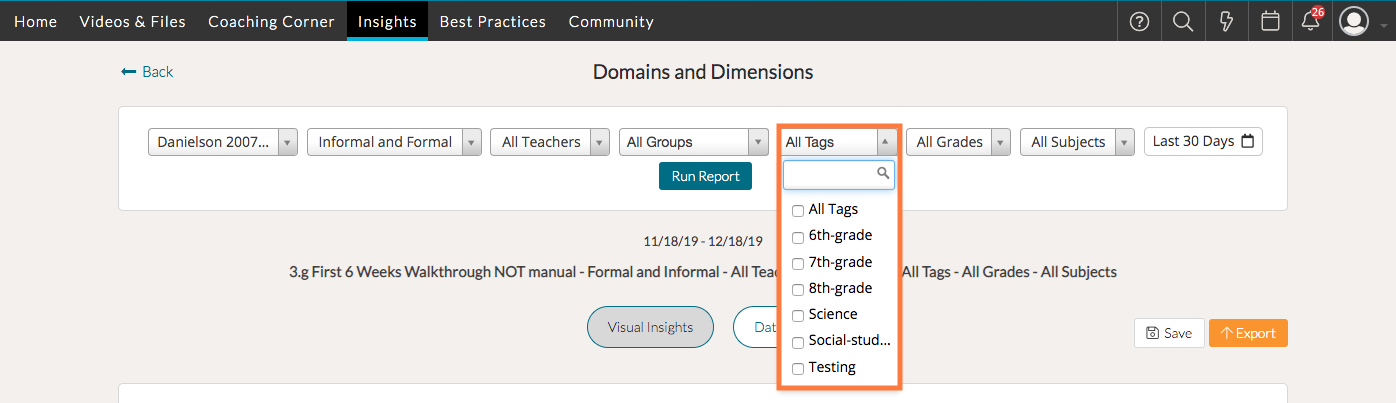The height and width of the screenshot is (403, 1396).
Task: Check the Science tag checkbox
Action: [x=798, y=315]
